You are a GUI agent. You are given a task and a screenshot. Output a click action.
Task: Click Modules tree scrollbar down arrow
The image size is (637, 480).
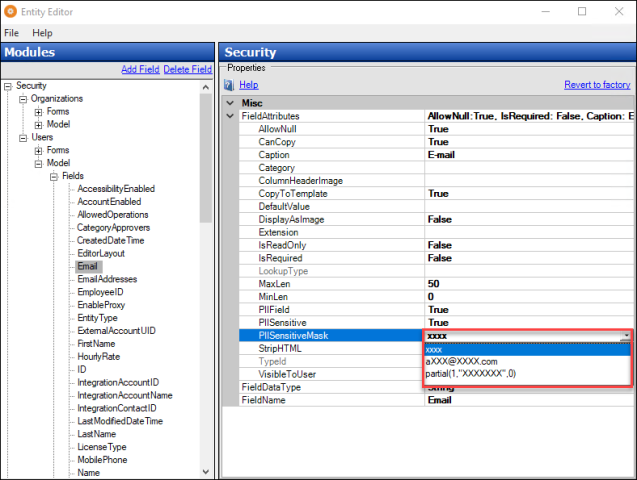206,472
